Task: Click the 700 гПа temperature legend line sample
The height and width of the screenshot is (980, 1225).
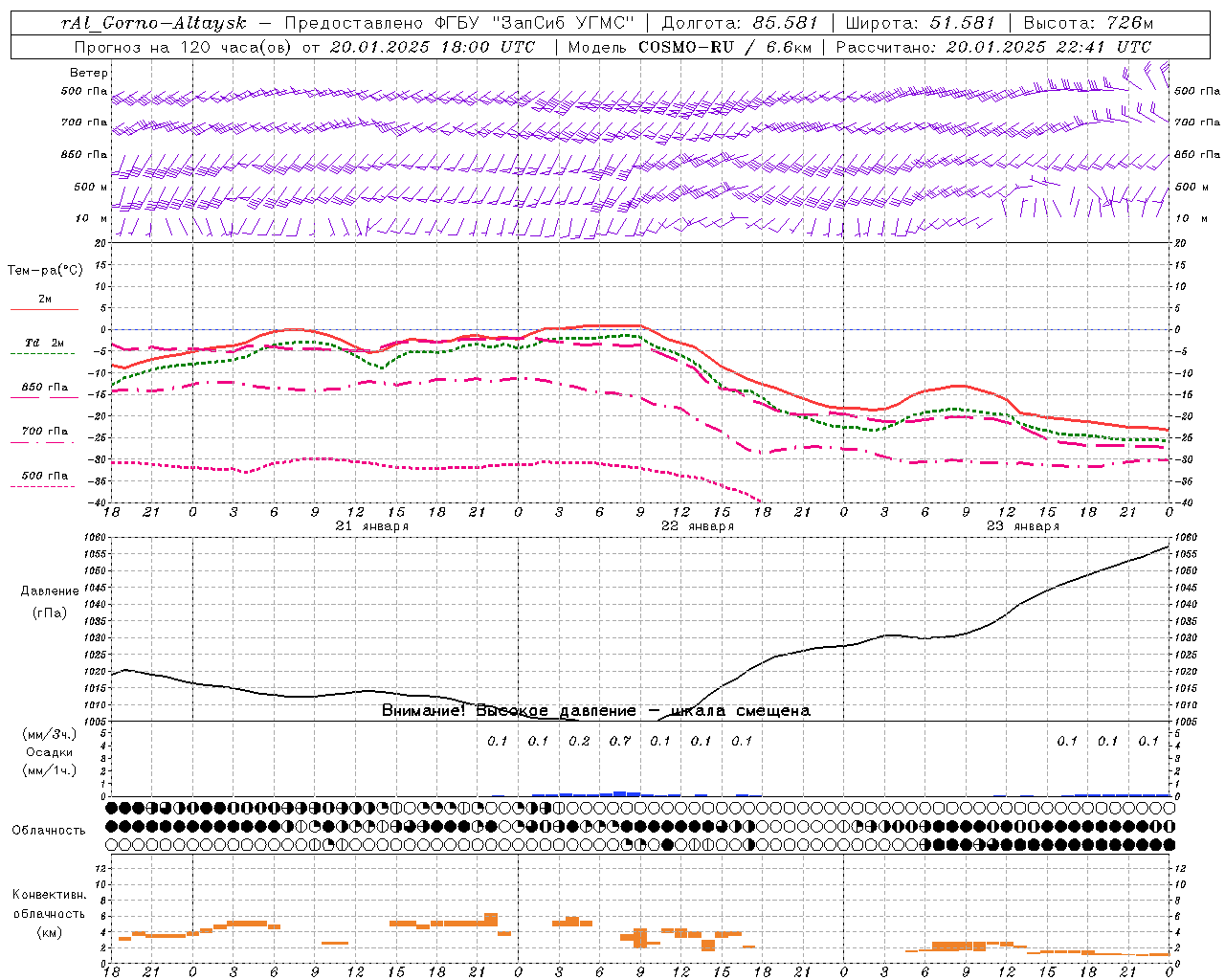Action: point(44,442)
